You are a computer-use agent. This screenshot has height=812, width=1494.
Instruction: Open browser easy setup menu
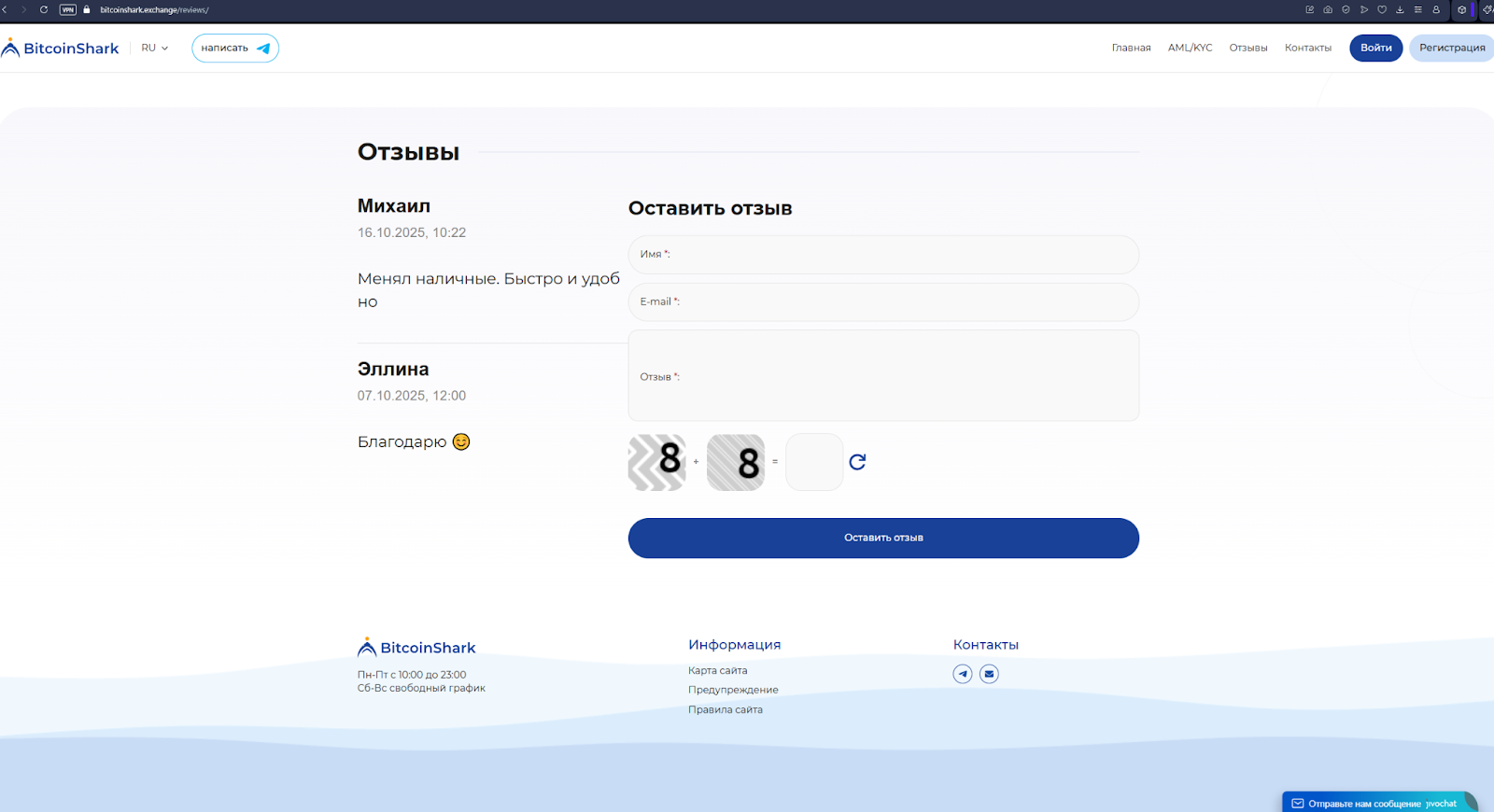click(1417, 9)
